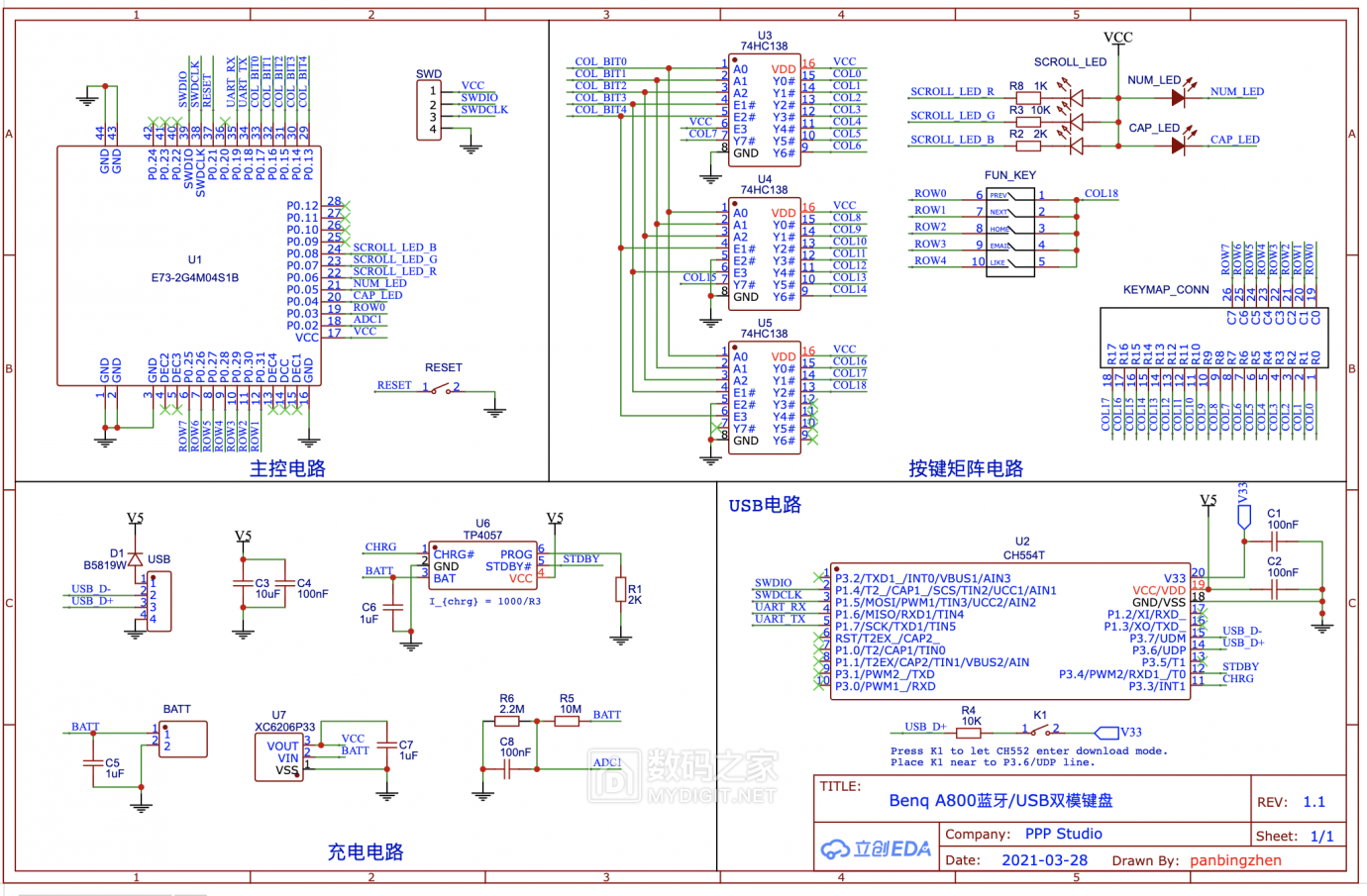Click the K1 switch symbol
The height and width of the screenshot is (896, 1367).
[1040, 731]
